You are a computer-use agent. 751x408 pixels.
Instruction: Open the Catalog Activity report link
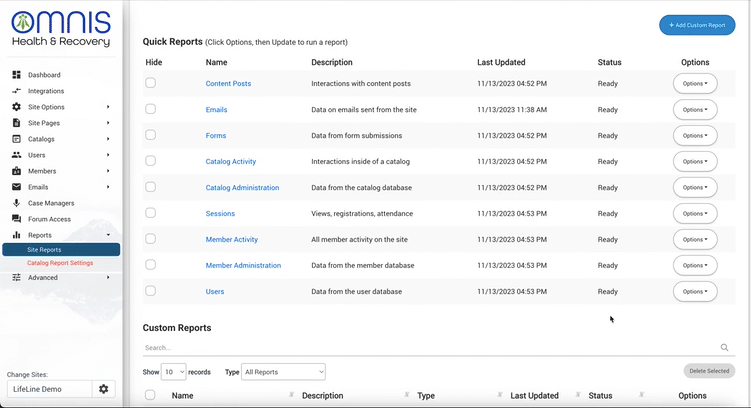click(231, 161)
